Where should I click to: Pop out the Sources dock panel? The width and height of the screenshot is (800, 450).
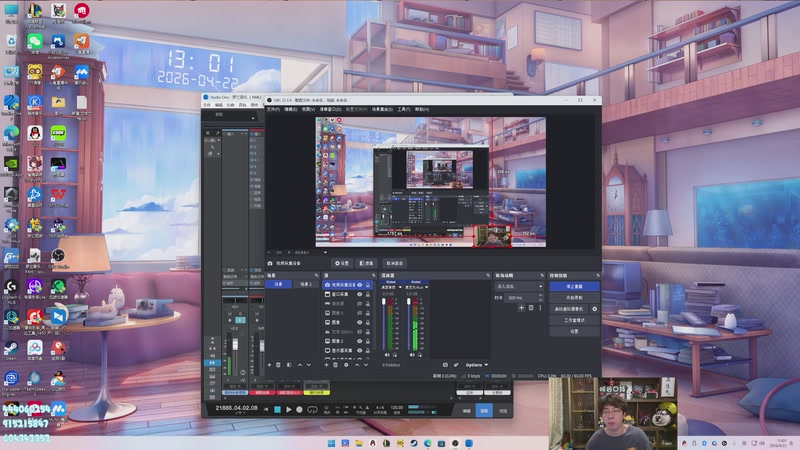pyautogui.click(x=373, y=276)
